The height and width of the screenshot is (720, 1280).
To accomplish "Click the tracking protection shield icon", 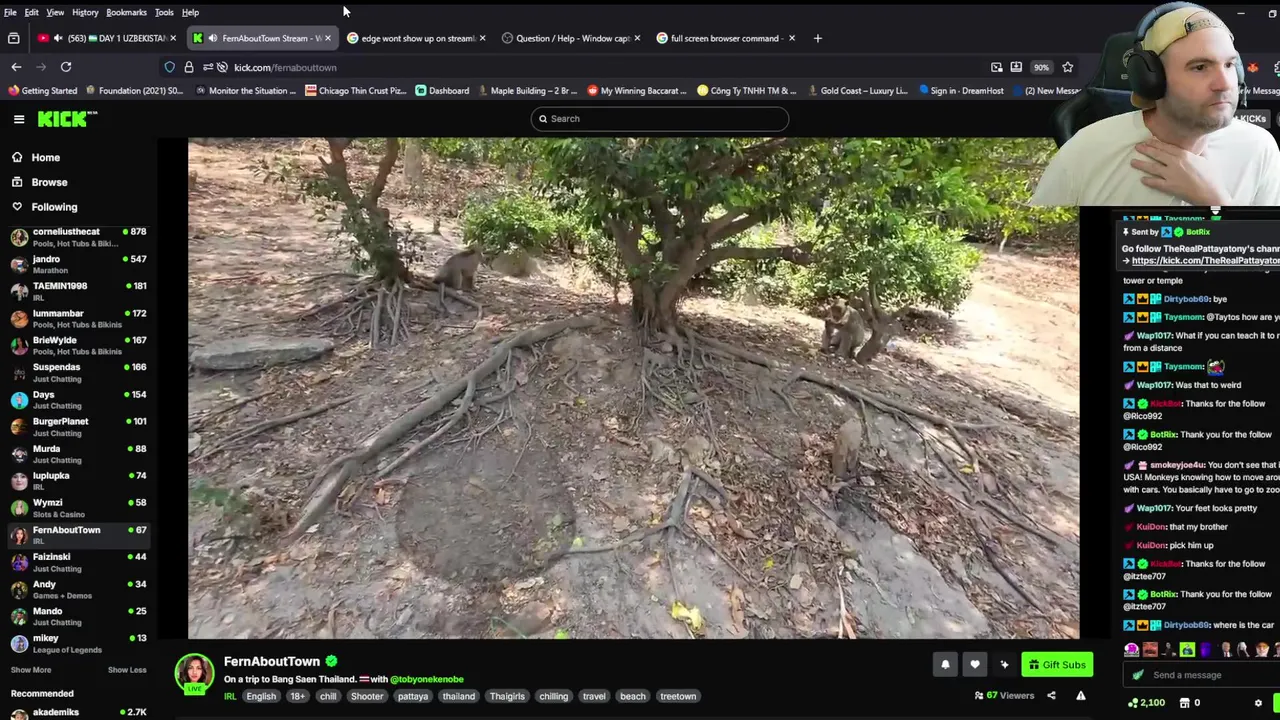I will (170, 67).
